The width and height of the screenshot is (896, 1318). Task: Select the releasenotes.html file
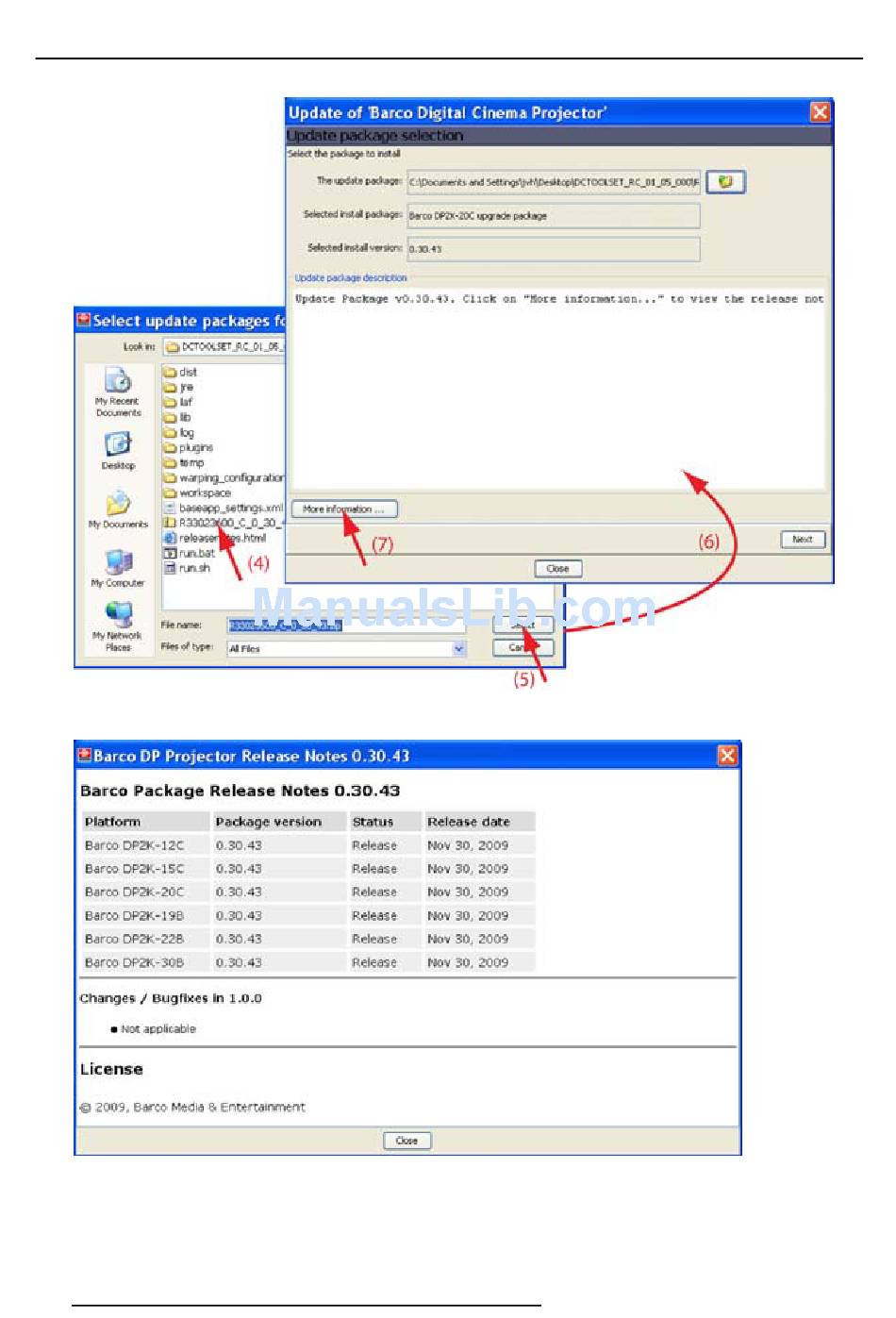(x=215, y=538)
